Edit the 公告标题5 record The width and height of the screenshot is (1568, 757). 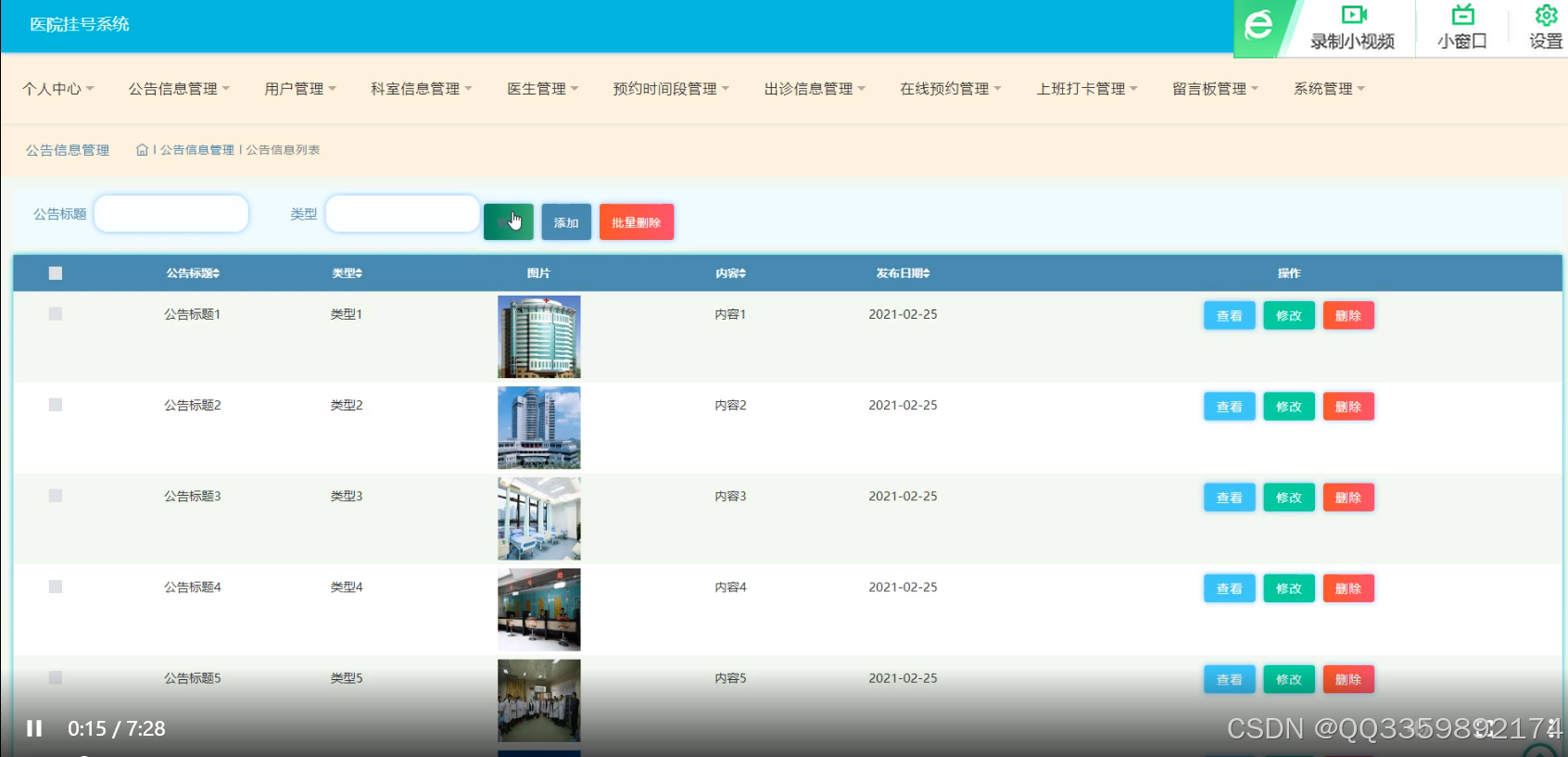click(1289, 679)
